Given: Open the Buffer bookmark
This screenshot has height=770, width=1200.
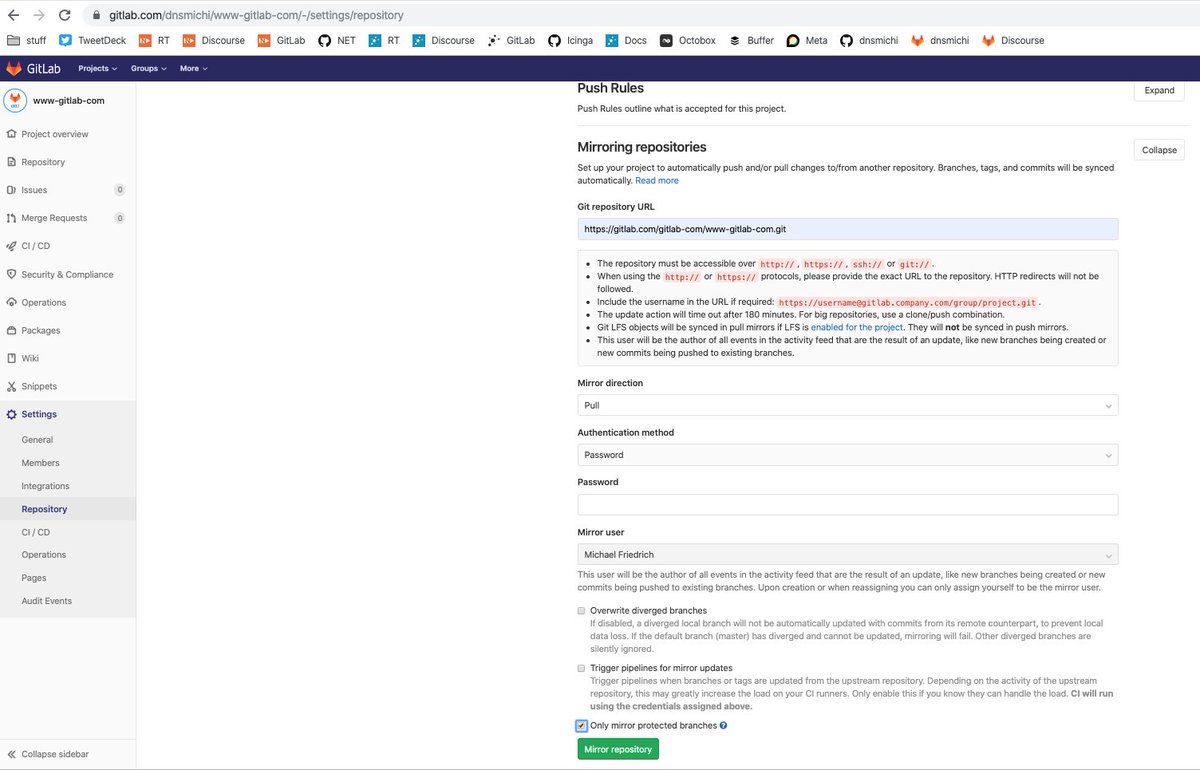Looking at the screenshot, I should (751, 41).
